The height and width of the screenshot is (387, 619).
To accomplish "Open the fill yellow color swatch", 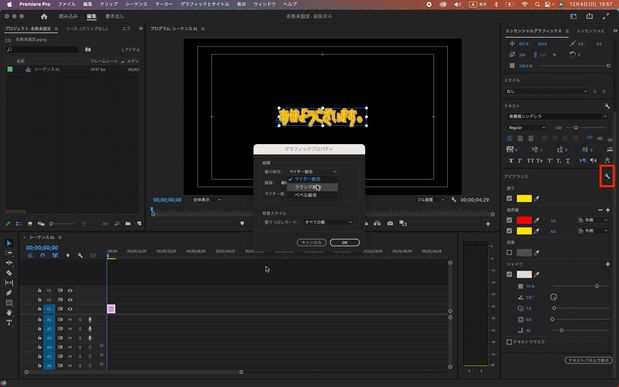I will tap(524, 198).
